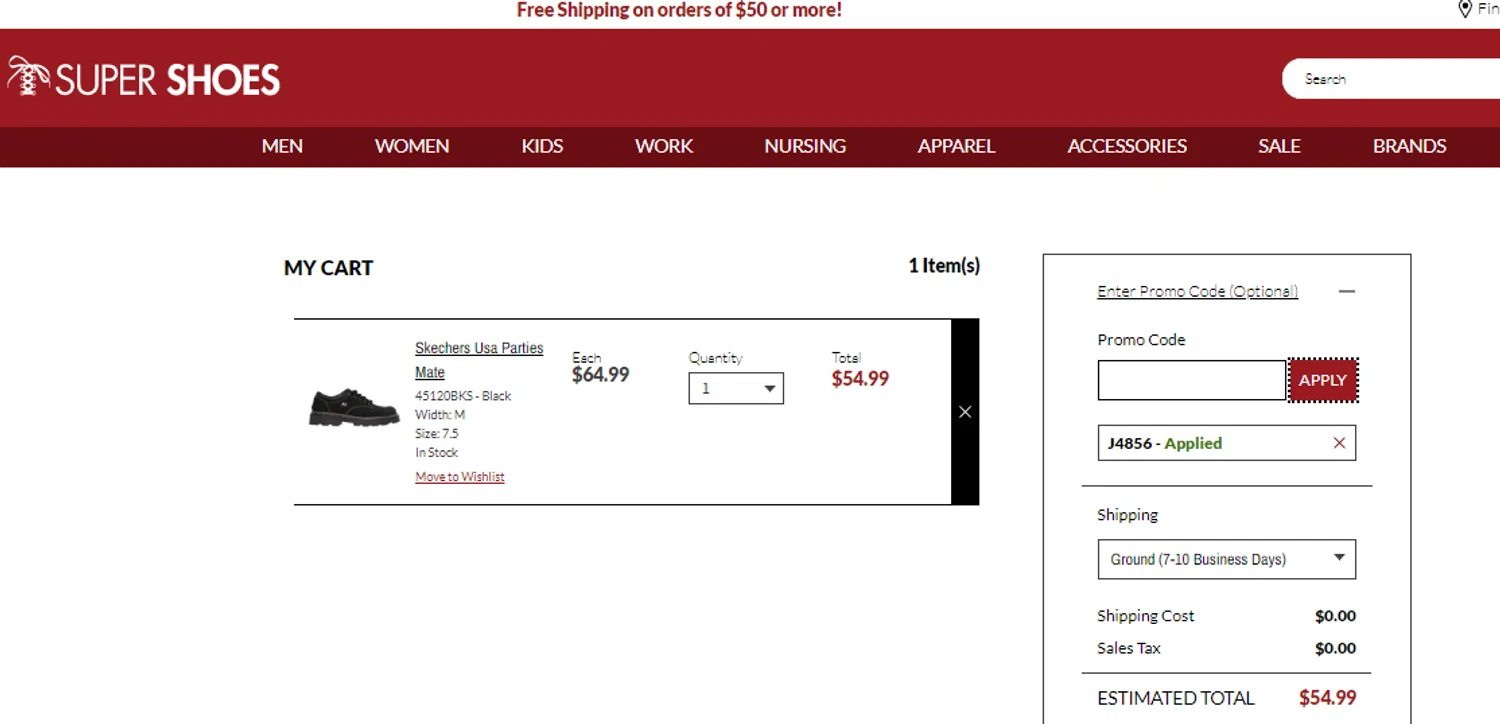Image resolution: width=1500 pixels, height=724 pixels.
Task: Remove item using black X button
Action: pyautogui.click(x=965, y=412)
